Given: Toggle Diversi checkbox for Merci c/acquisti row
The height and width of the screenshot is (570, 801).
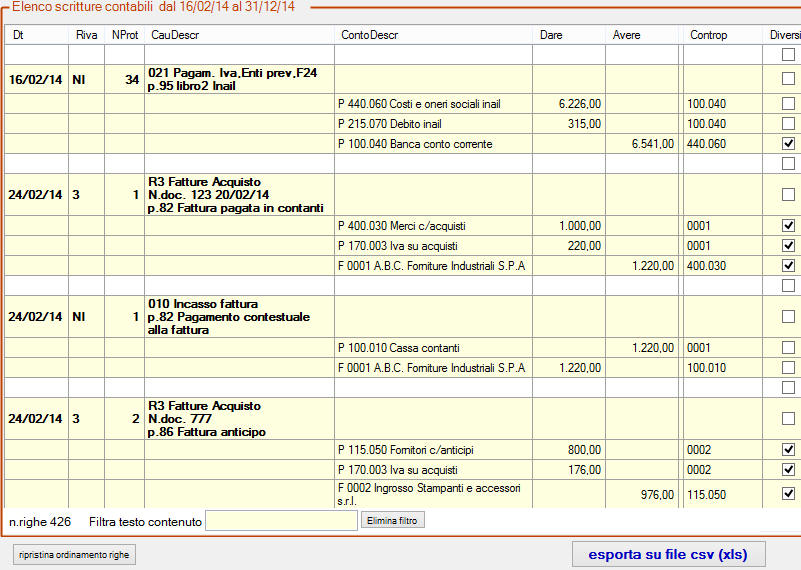Looking at the screenshot, I should 788,226.
